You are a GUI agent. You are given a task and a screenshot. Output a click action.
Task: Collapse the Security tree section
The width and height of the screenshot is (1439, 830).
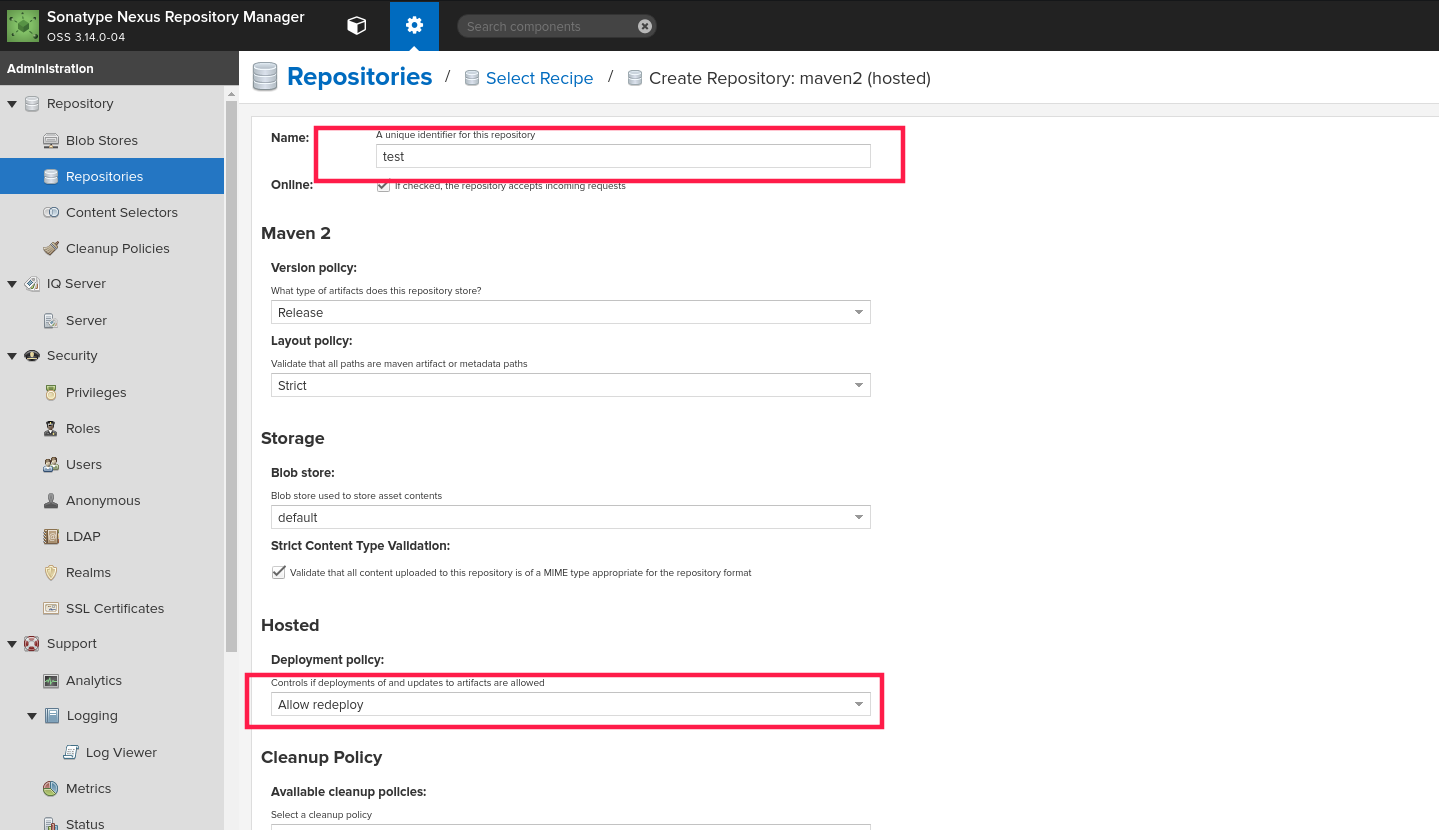click(x=12, y=356)
